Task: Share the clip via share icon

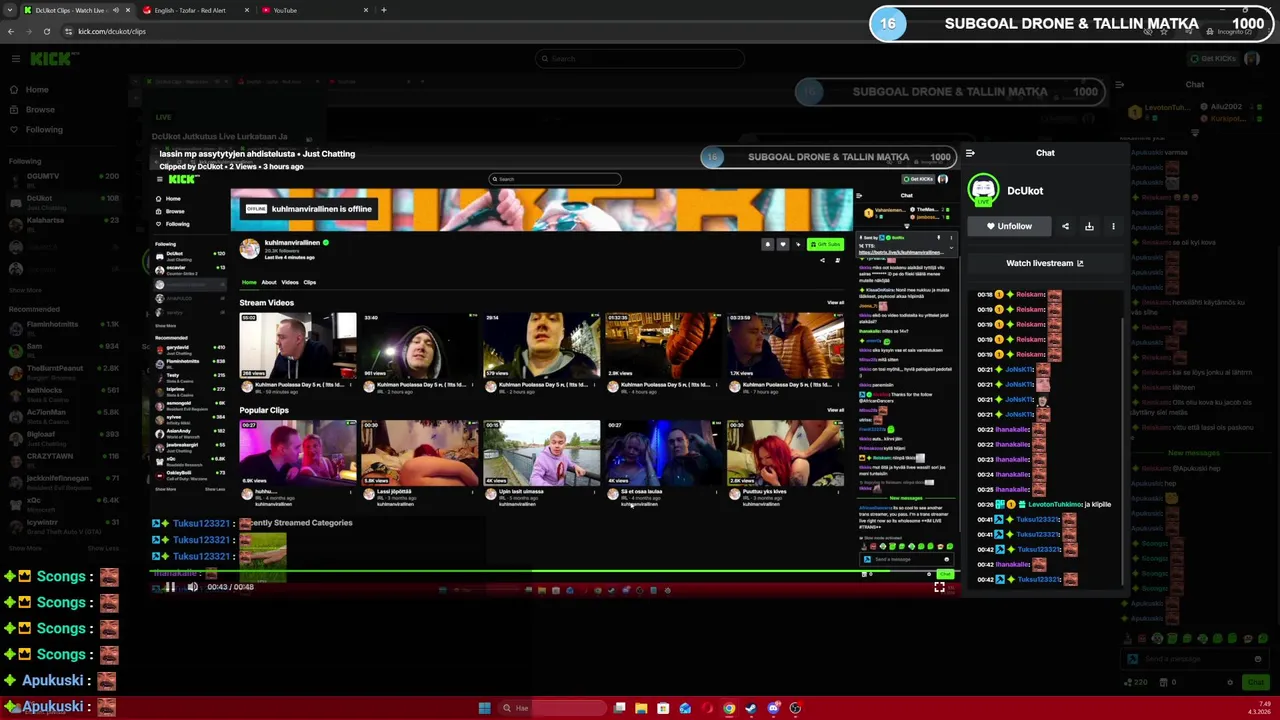Action: click(x=1065, y=226)
